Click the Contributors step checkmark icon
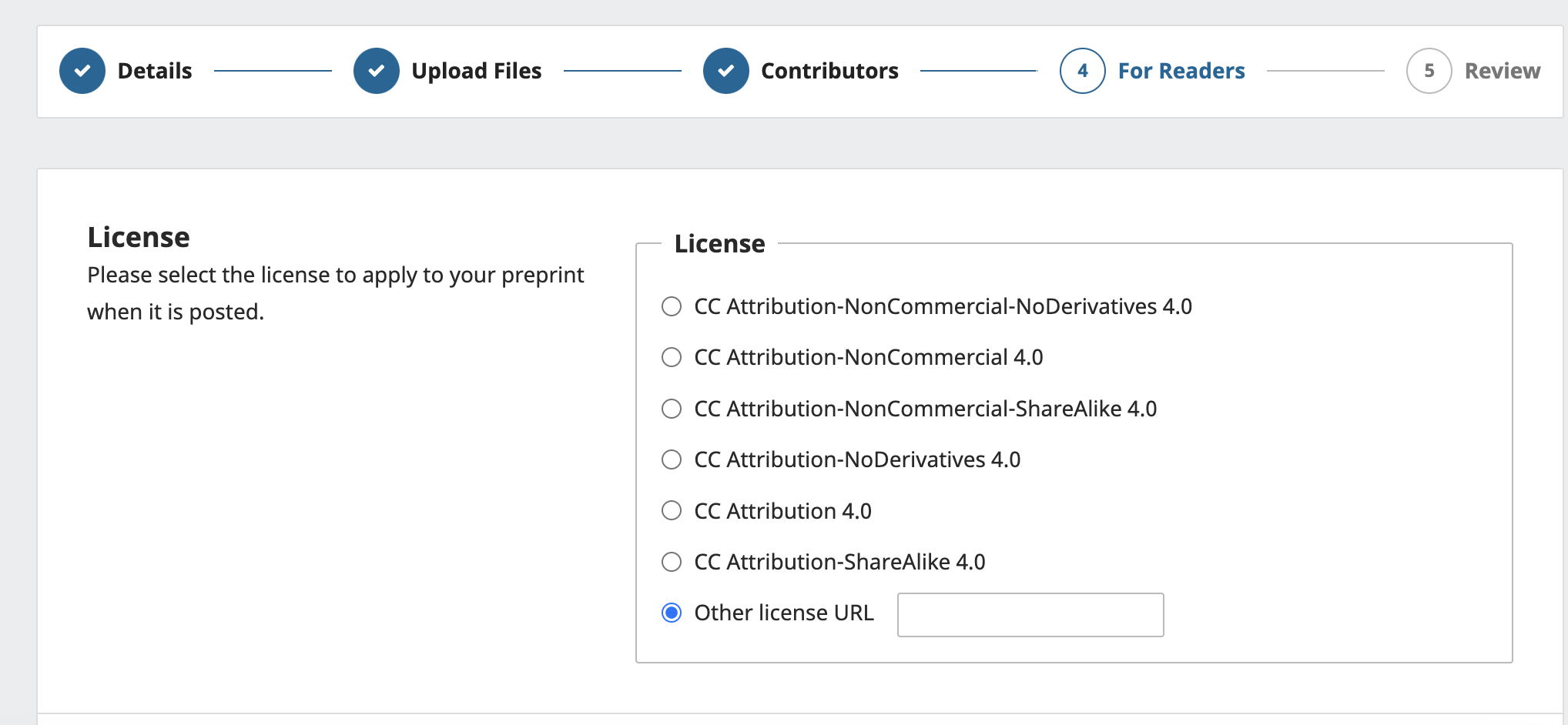This screenshot has width=1568, height=725. click(726, 71)
